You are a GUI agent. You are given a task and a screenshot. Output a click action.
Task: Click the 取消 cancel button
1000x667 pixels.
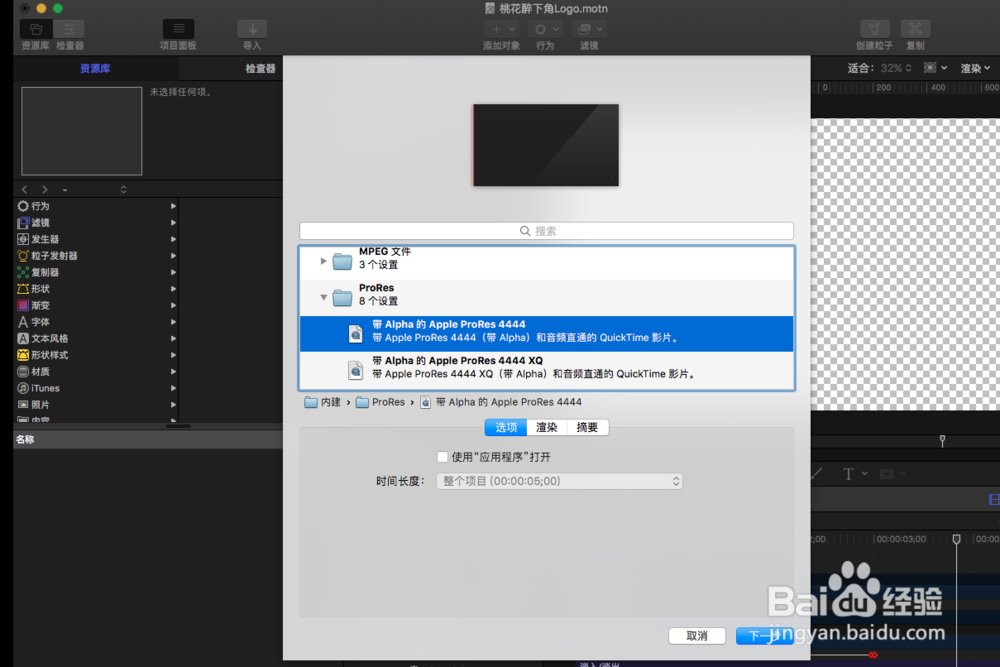click(696, 636)
